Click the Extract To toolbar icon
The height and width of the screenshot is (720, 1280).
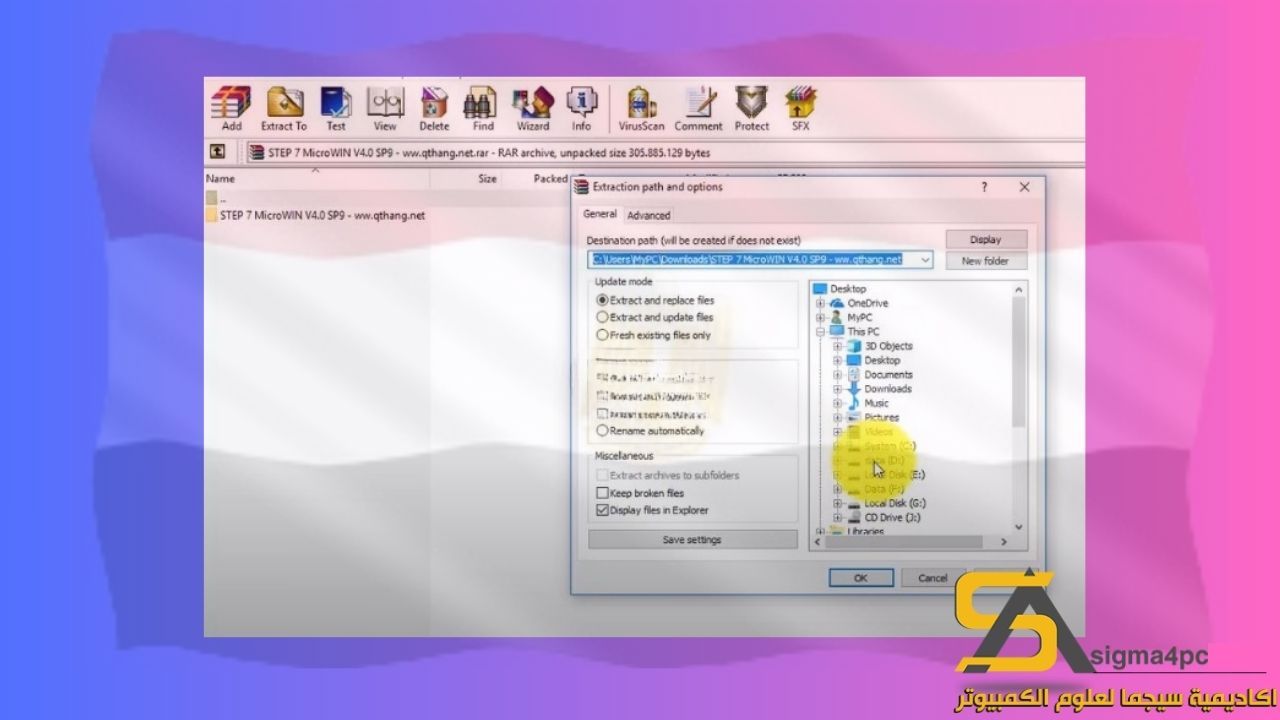pos(284,107)
